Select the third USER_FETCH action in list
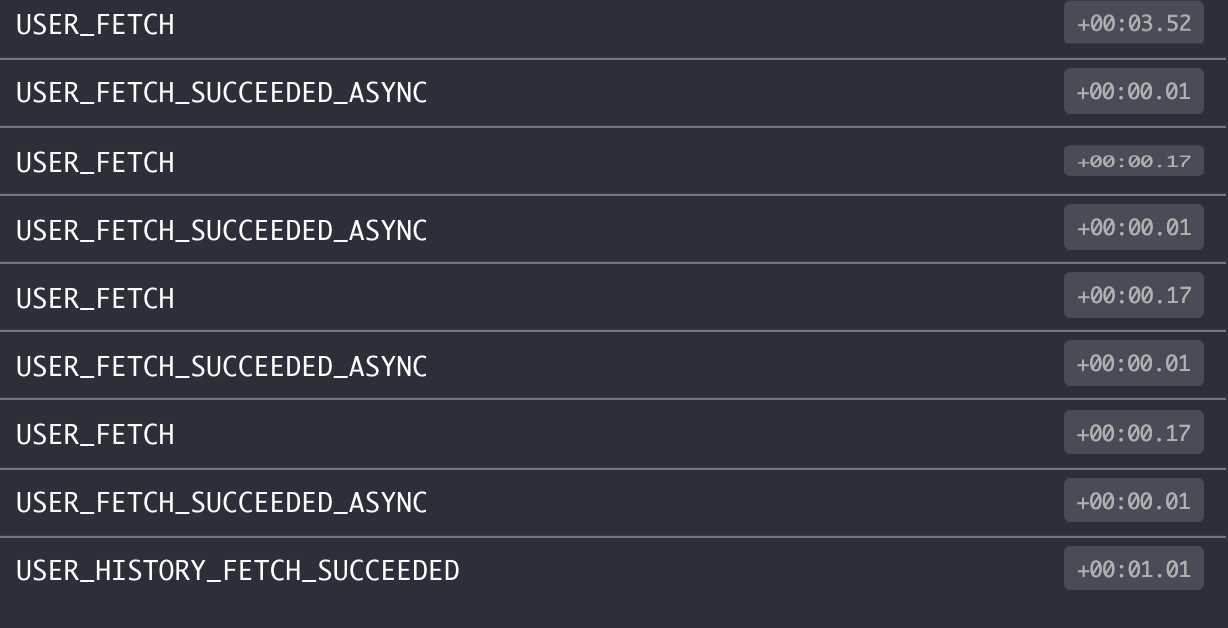This screenshot has width=1228, height=628. 614,297
